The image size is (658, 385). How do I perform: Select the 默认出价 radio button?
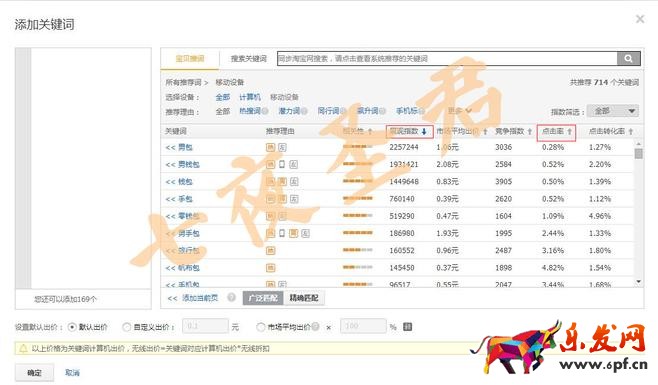click(x=72, y=327)
